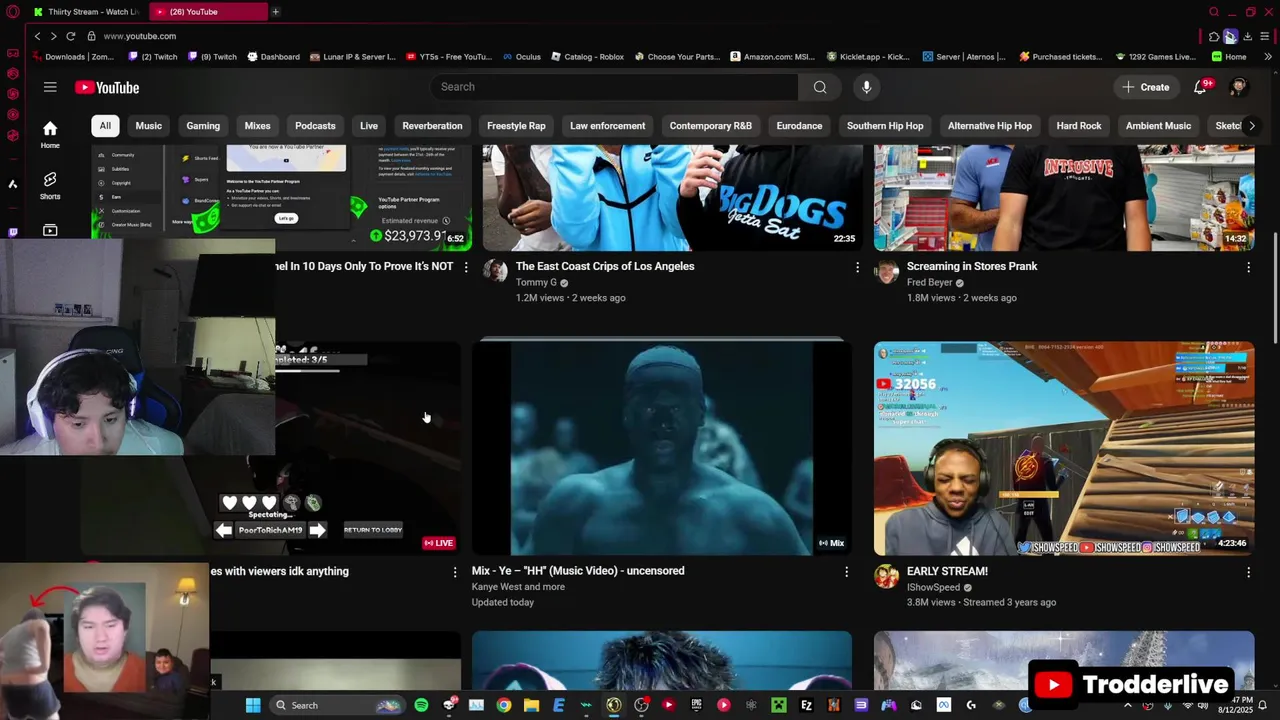Viewport: 1280px width, 720px height.
Task: Open Catalog - Roblox bookmark
Action: pyautogui.click(x=587, y=57)
